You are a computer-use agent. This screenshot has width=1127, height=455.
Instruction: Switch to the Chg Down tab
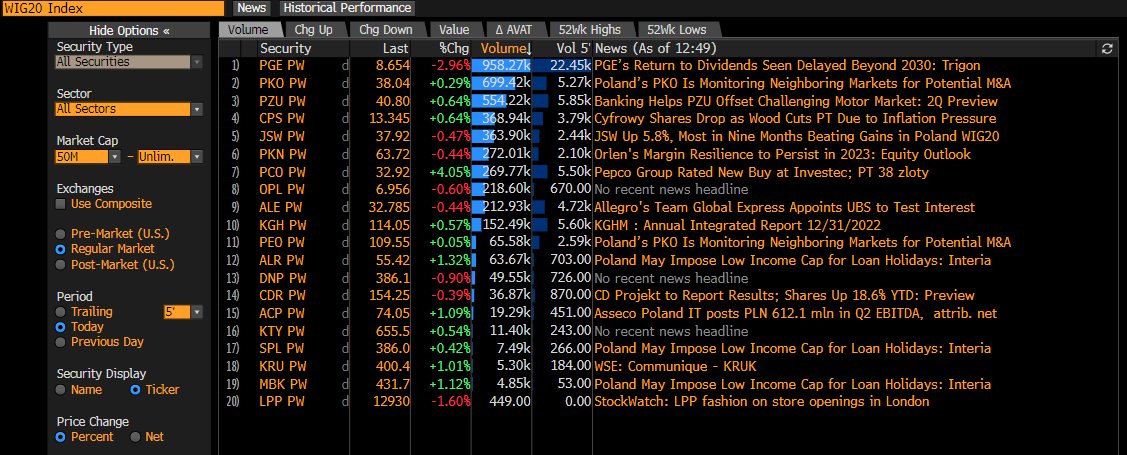(386, 29)
